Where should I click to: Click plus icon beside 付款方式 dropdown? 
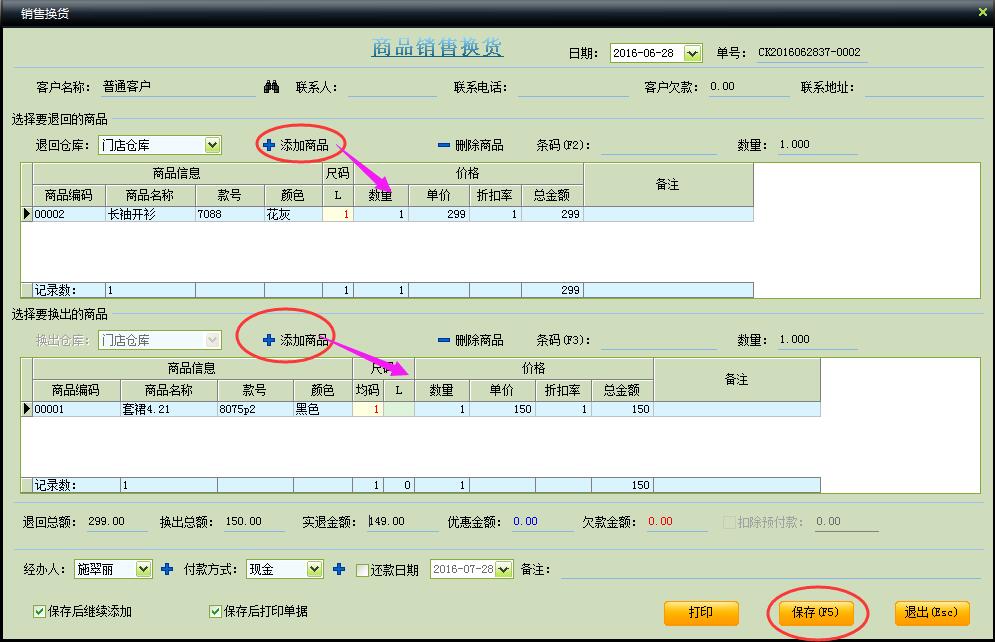pos(339,569)
